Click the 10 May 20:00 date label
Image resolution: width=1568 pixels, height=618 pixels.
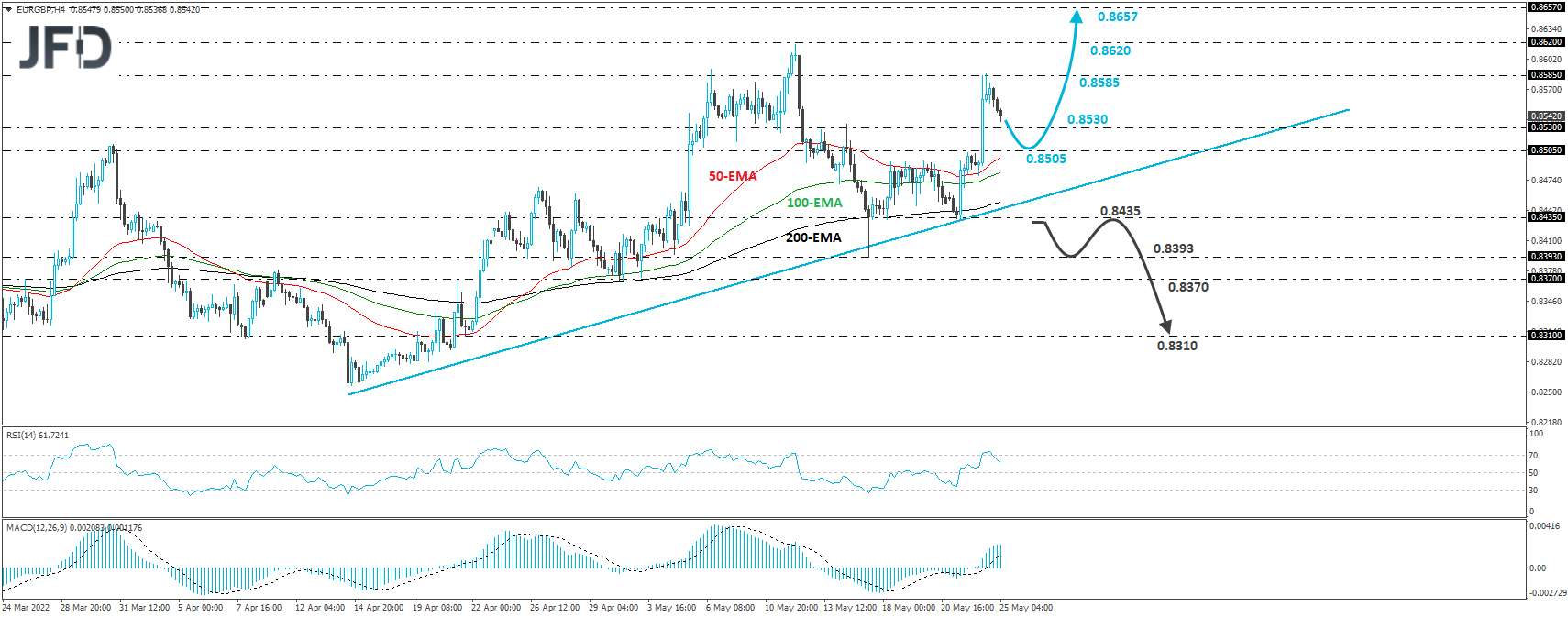(x=791, y=608)
